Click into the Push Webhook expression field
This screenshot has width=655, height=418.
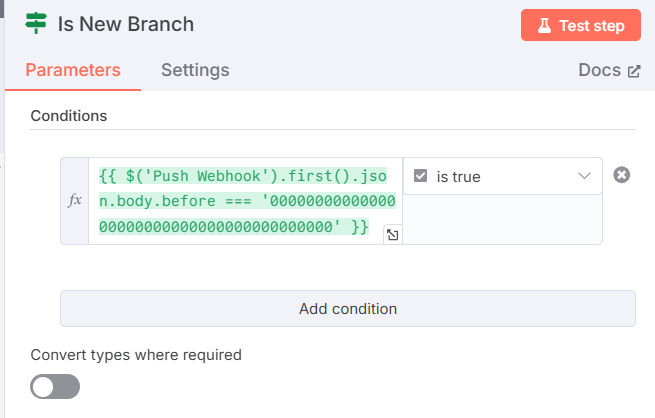coord(246,201)
